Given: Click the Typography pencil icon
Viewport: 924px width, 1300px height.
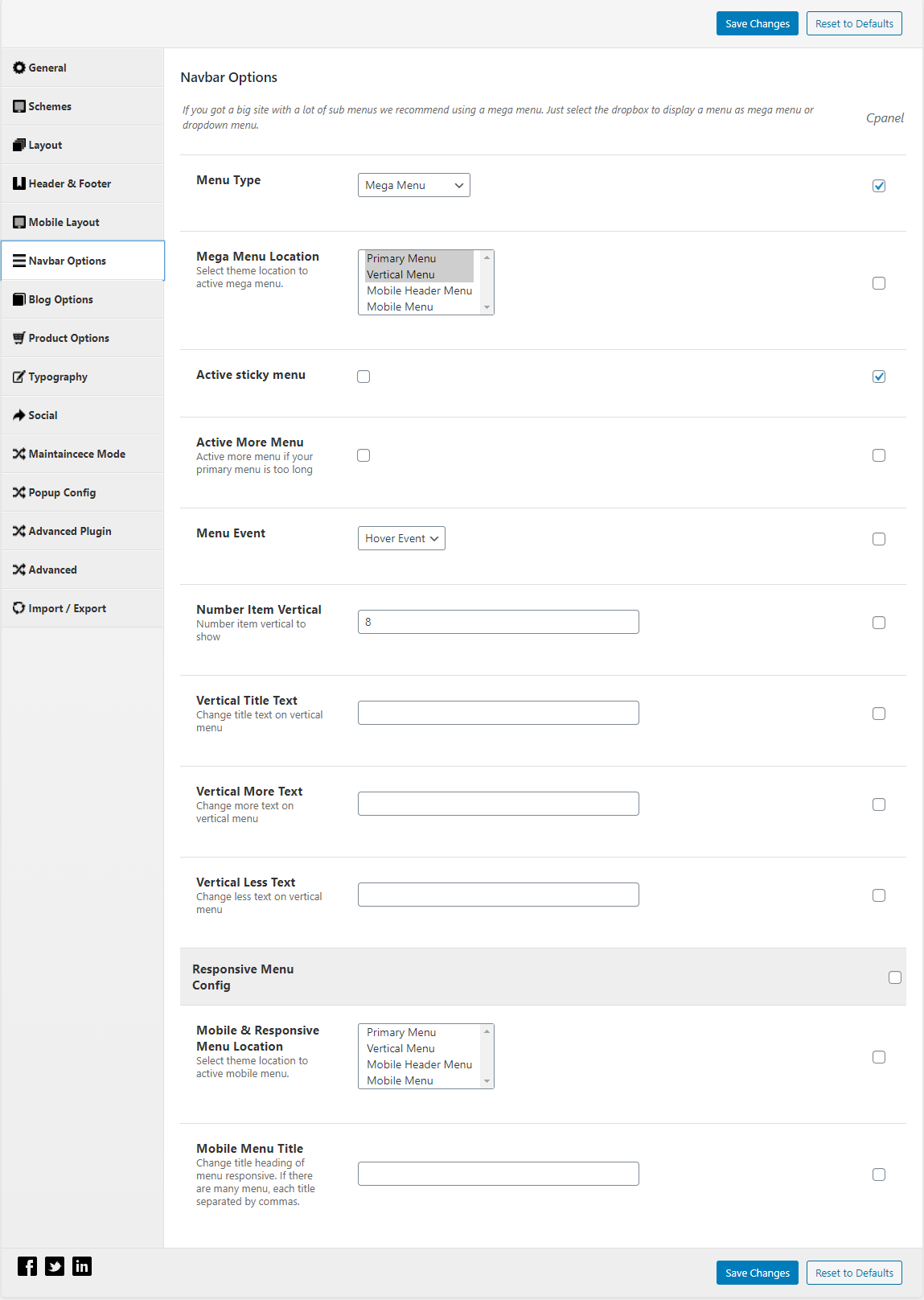Looking at the screenshot, I should (19, 376).
